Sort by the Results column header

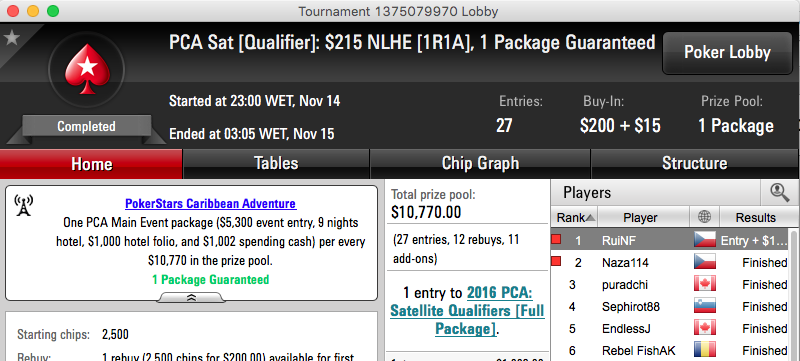[x=756, y=217]
